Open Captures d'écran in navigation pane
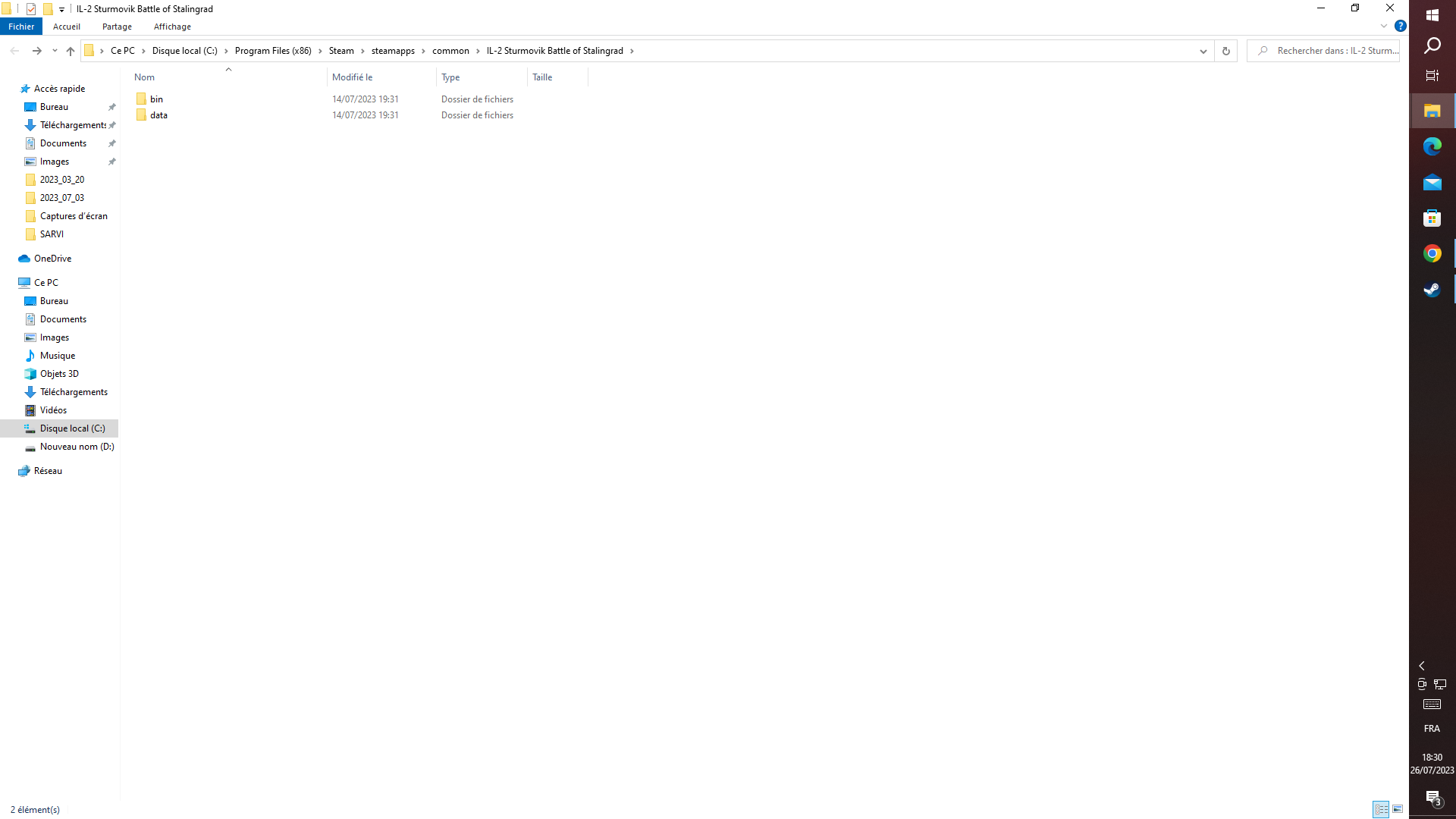The height and width of the screenshot is (819, 1456). tap(74, 216)
